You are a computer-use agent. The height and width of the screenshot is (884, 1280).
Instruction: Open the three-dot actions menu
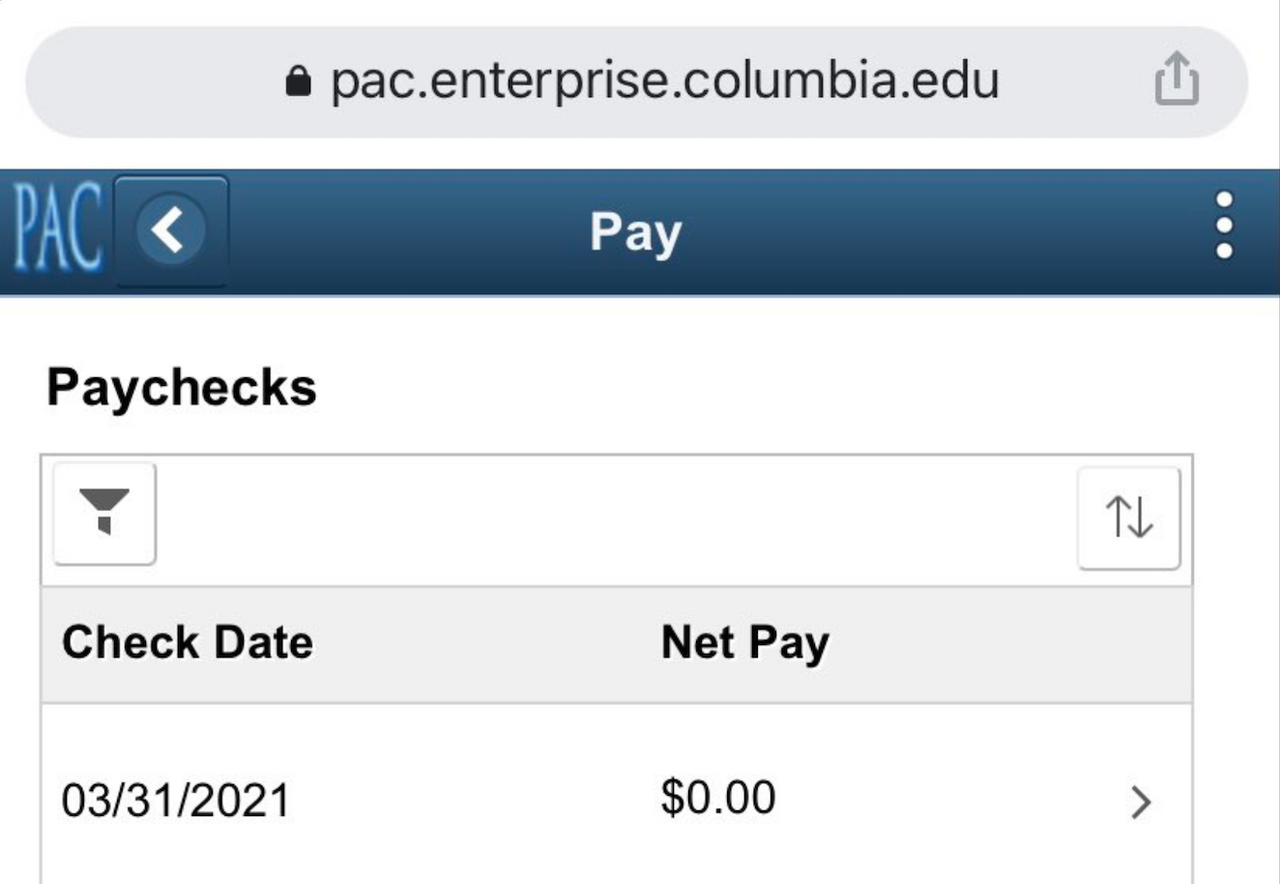pos(1224,226)
